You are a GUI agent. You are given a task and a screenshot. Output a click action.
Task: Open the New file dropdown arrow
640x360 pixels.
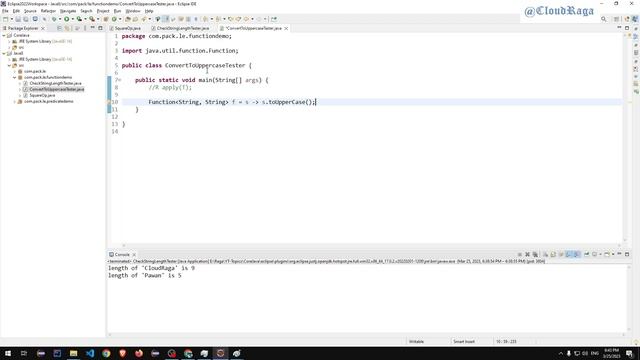click(12, 19)
